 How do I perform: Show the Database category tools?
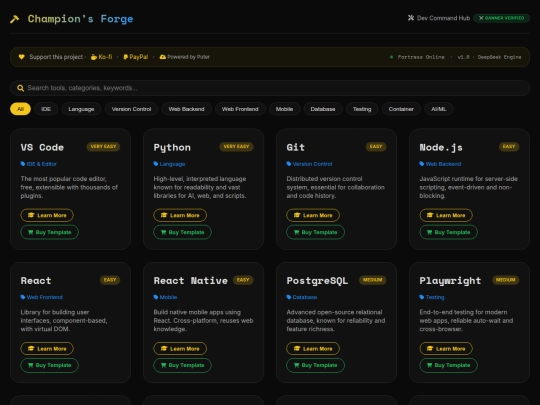point(323,109)
